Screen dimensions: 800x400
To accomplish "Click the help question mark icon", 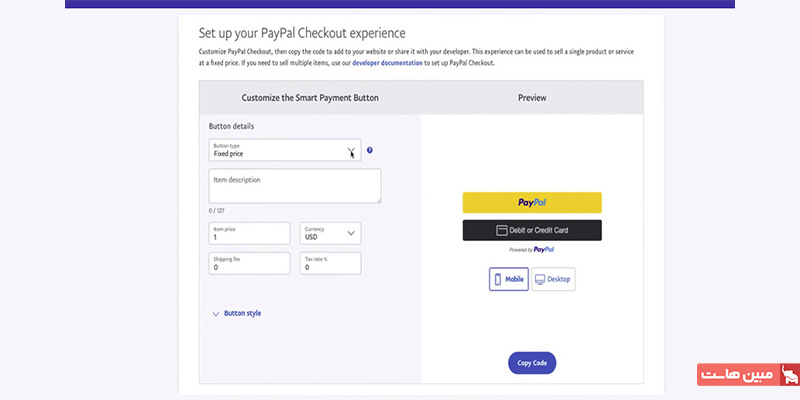I will point(370,150).
